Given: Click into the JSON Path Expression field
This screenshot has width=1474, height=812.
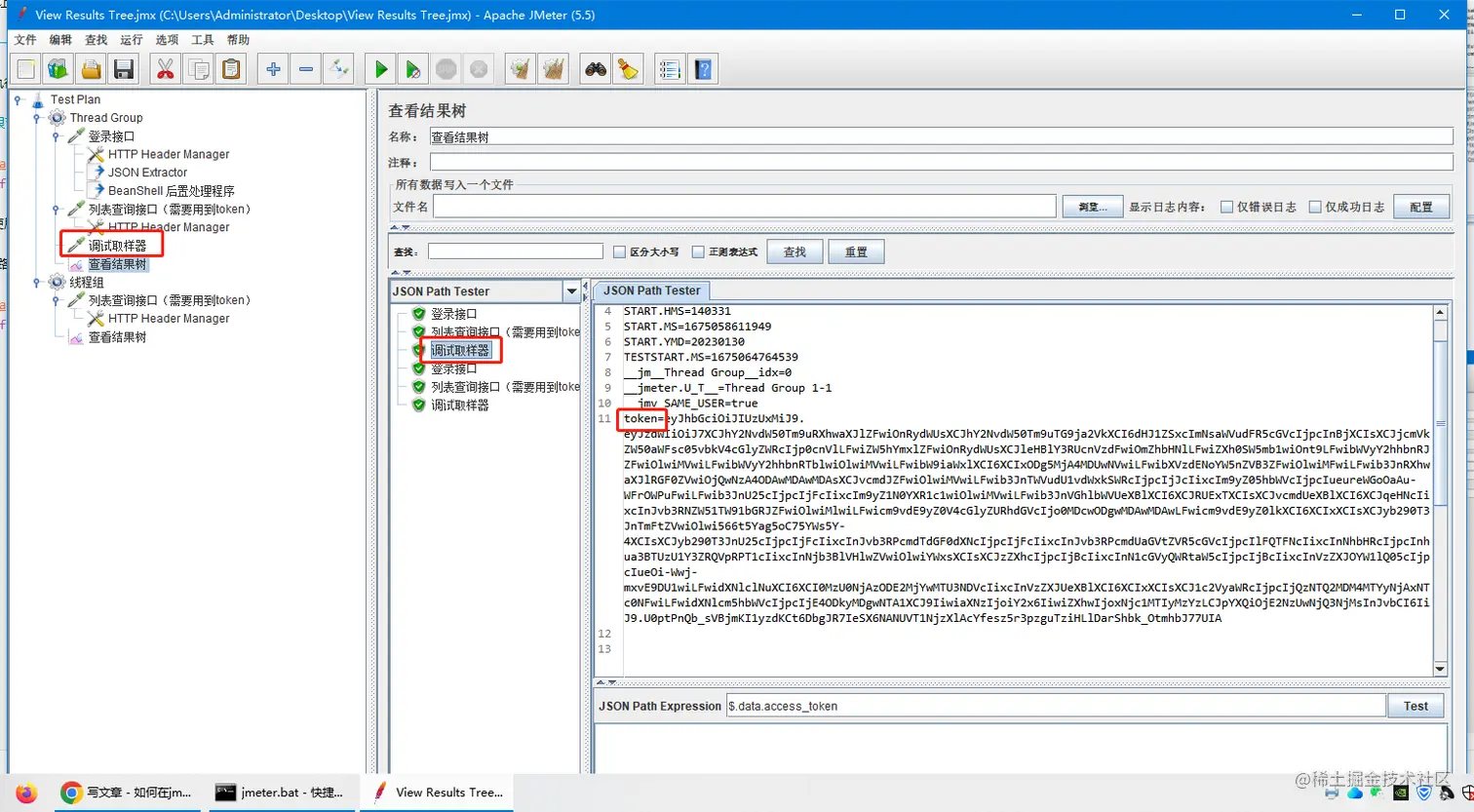Looking at the screenshot, I should [1056, 706].
